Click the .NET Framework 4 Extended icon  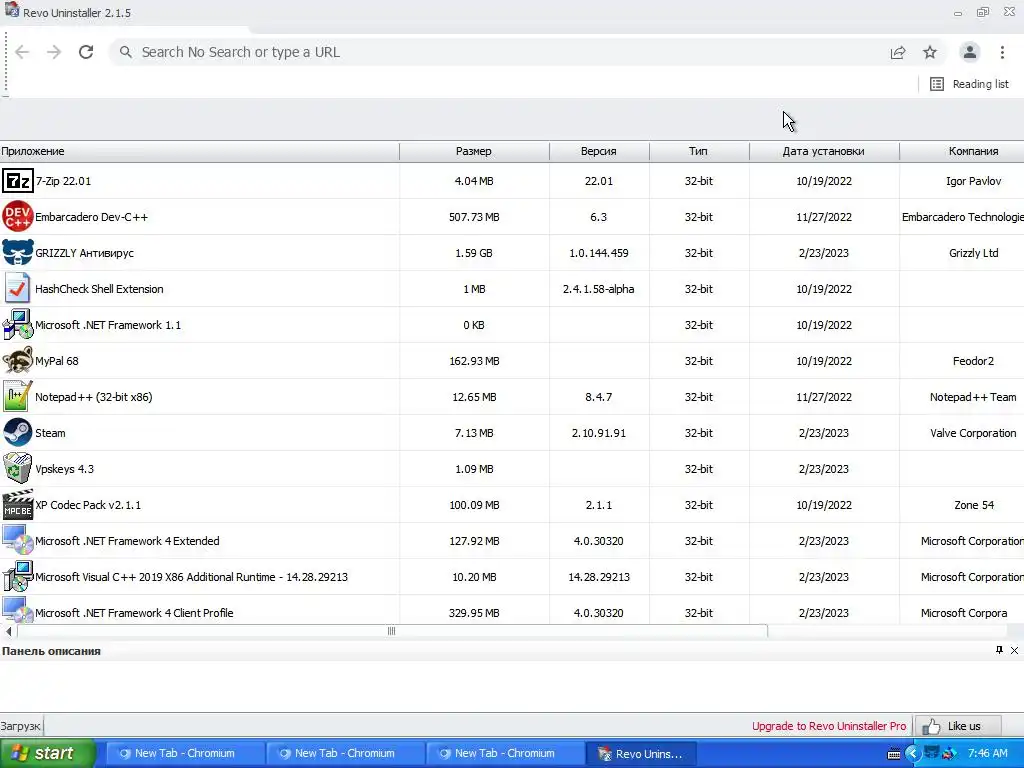point(18,541)
